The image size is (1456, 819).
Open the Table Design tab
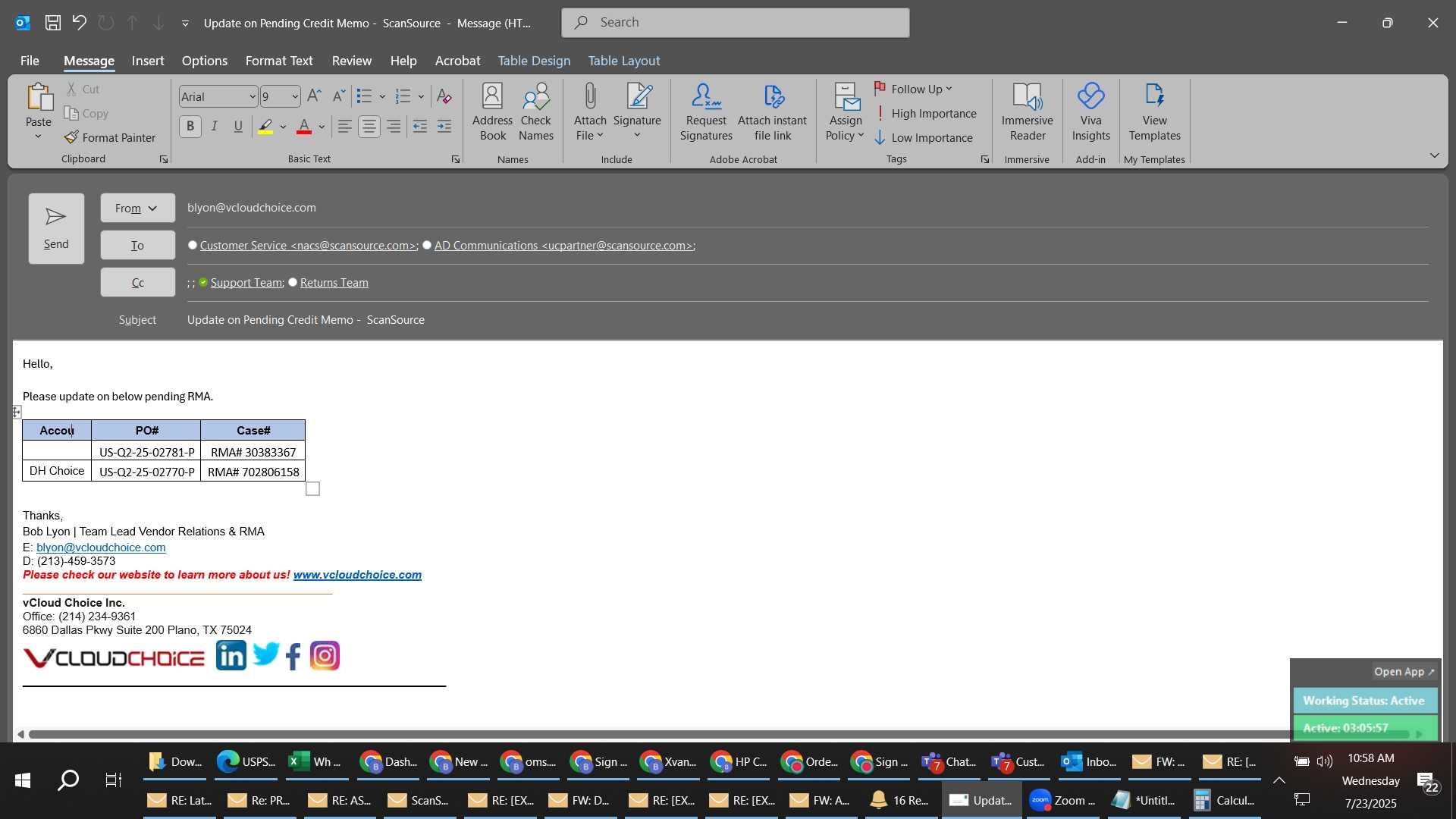click(534, 61)
